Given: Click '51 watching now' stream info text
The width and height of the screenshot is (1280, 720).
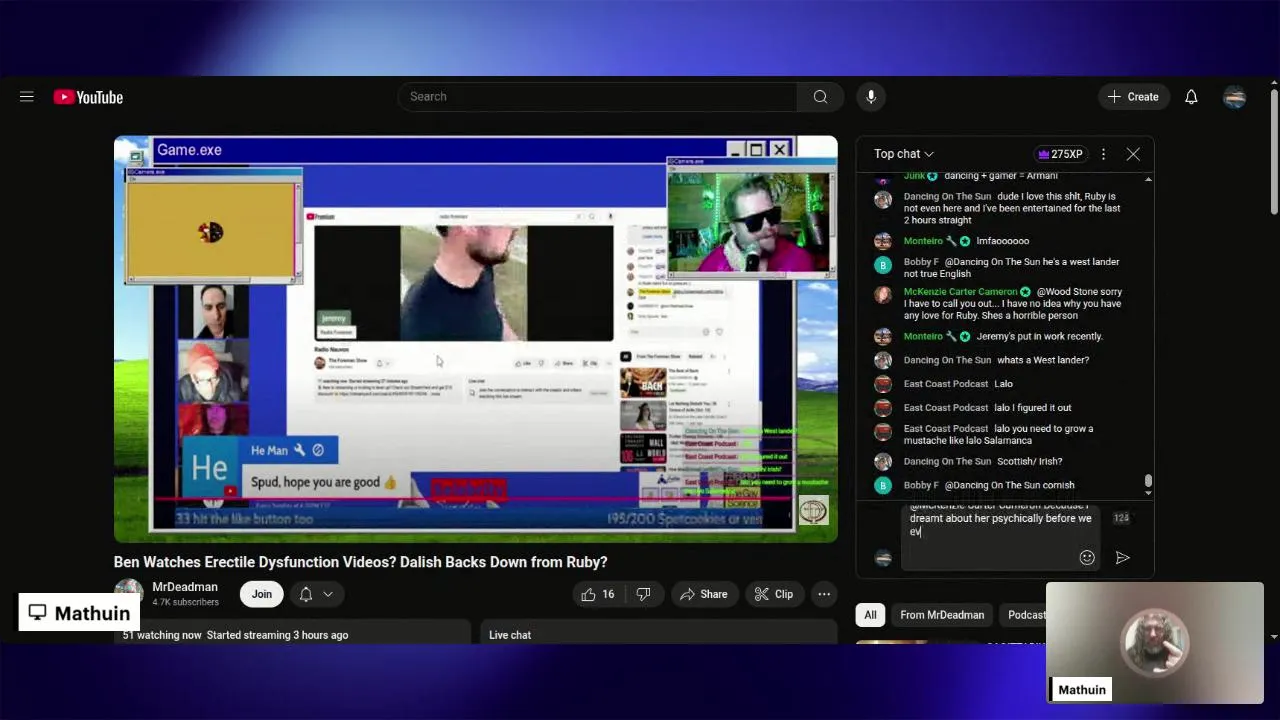Looking at the screenshot, I should pos(162,635).
